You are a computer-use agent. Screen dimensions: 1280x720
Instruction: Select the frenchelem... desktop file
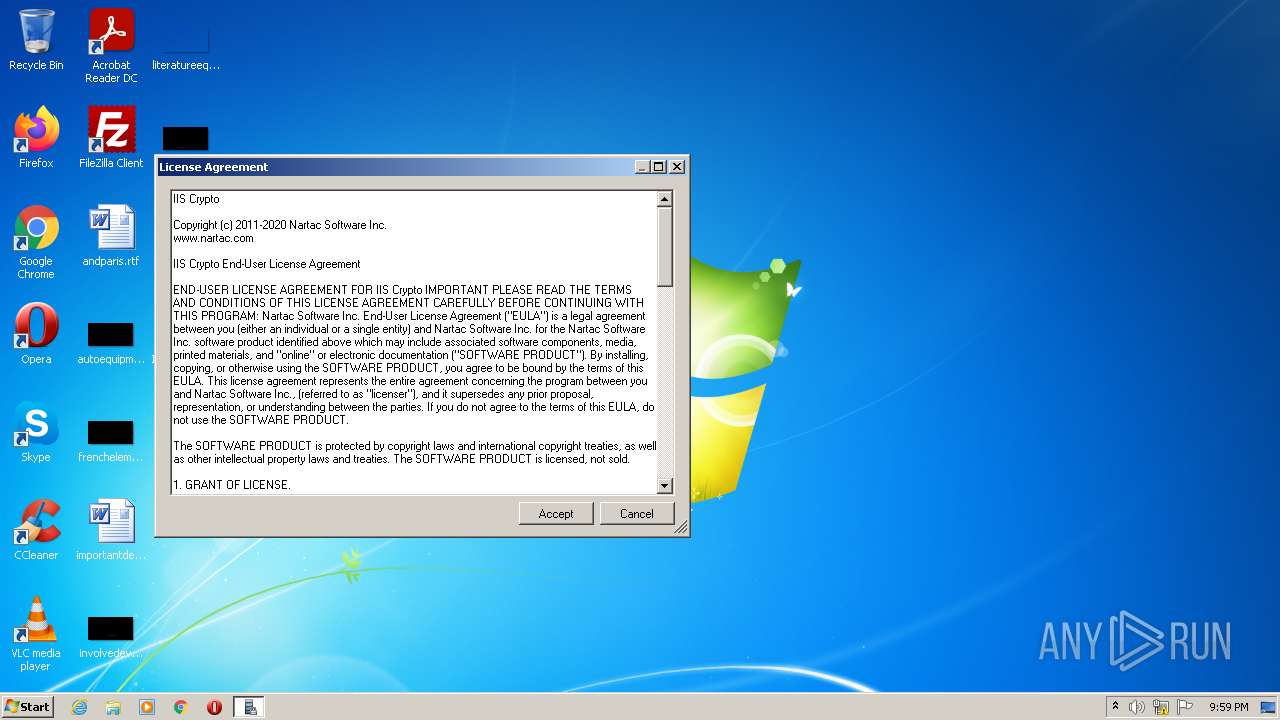pyautogui.click(x=111, y=440)
